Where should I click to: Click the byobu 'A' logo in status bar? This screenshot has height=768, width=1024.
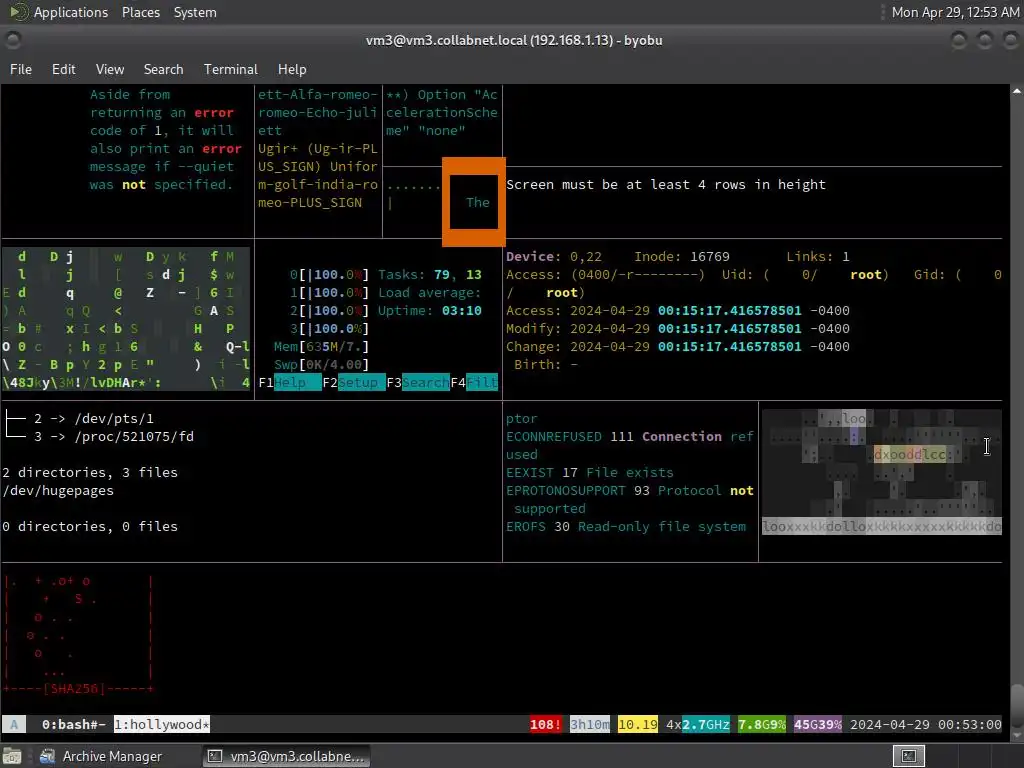point(14,724)
